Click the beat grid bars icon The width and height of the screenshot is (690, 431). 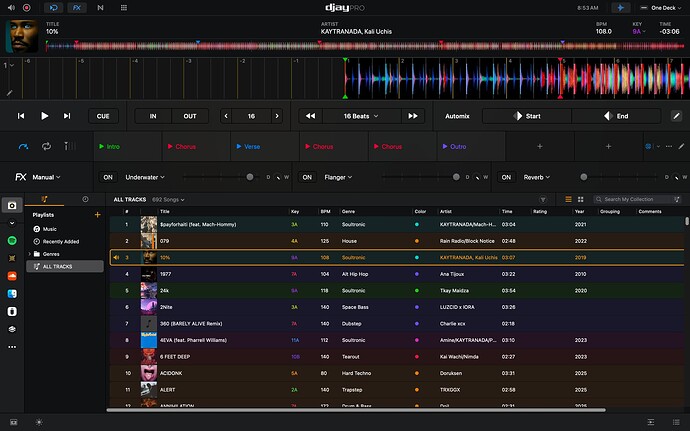pos(70,146)
